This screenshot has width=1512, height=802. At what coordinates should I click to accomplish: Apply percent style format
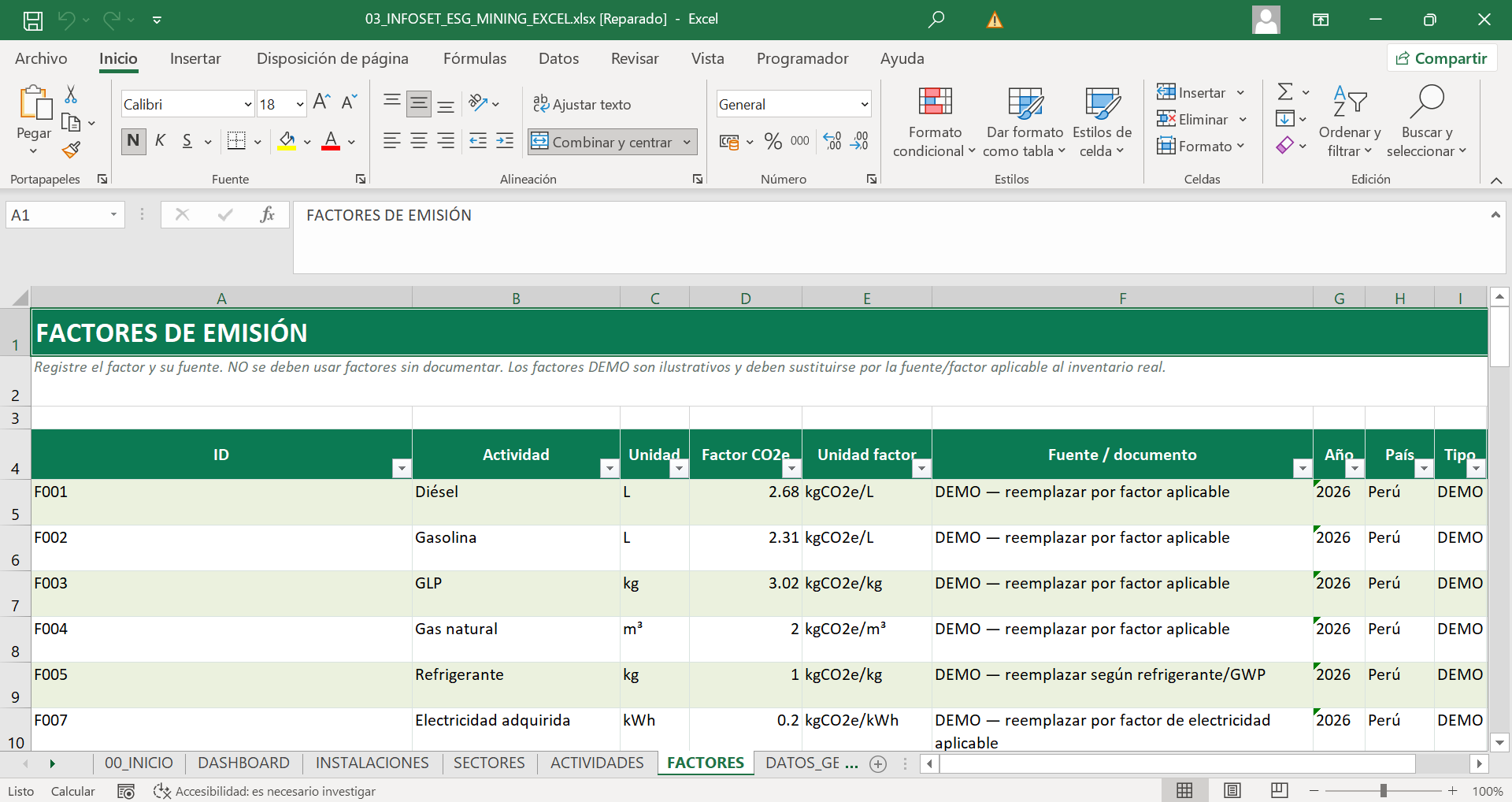(x=773, y=141)
